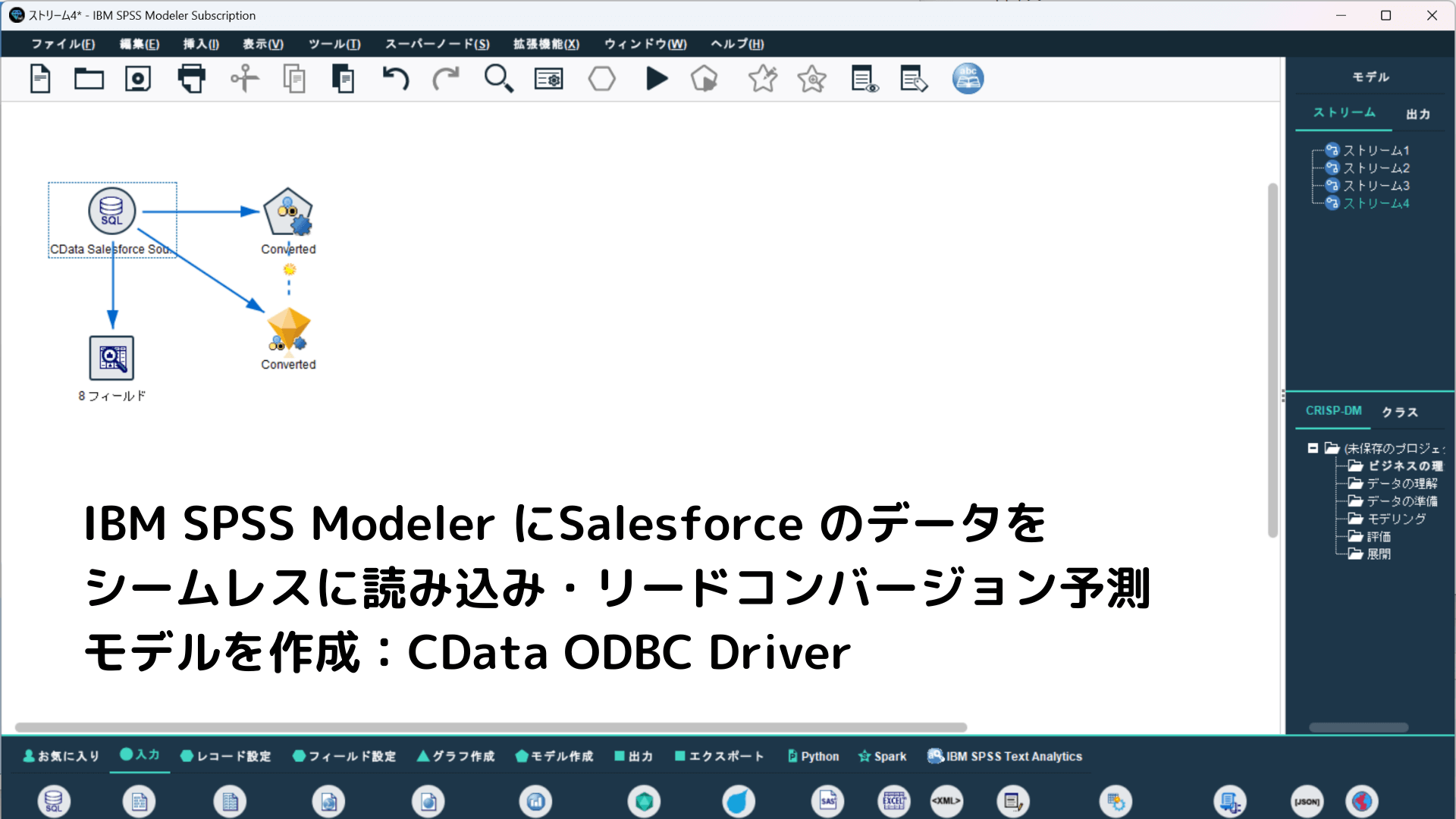1456x819 pixels.
Task: Run the current stream with play button
Action: [x=657, y=79]
